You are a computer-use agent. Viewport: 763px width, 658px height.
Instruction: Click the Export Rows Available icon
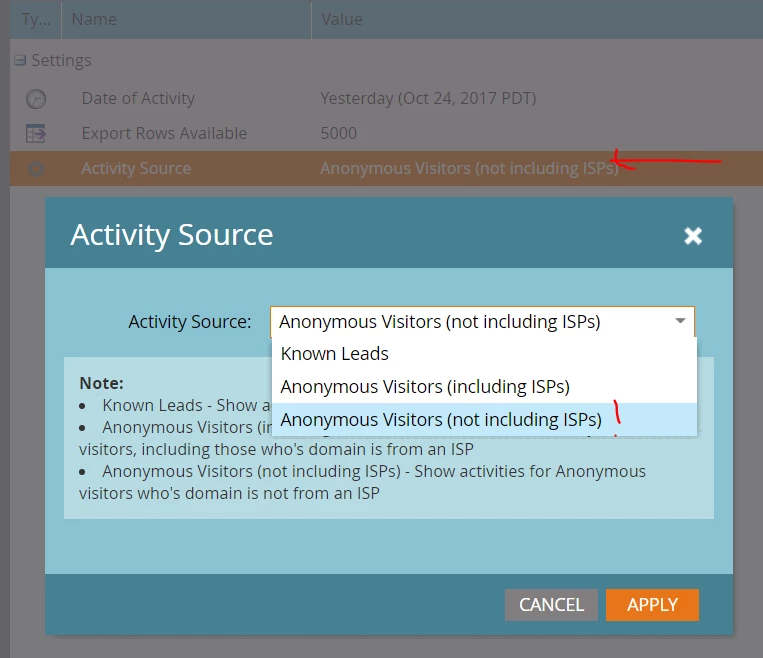(x=36, y=133)
